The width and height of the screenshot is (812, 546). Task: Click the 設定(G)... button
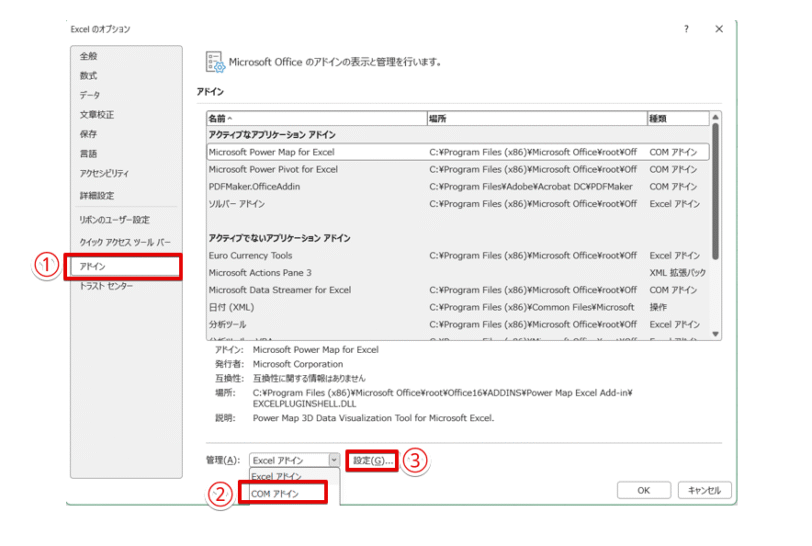click(x=372, y=461)
